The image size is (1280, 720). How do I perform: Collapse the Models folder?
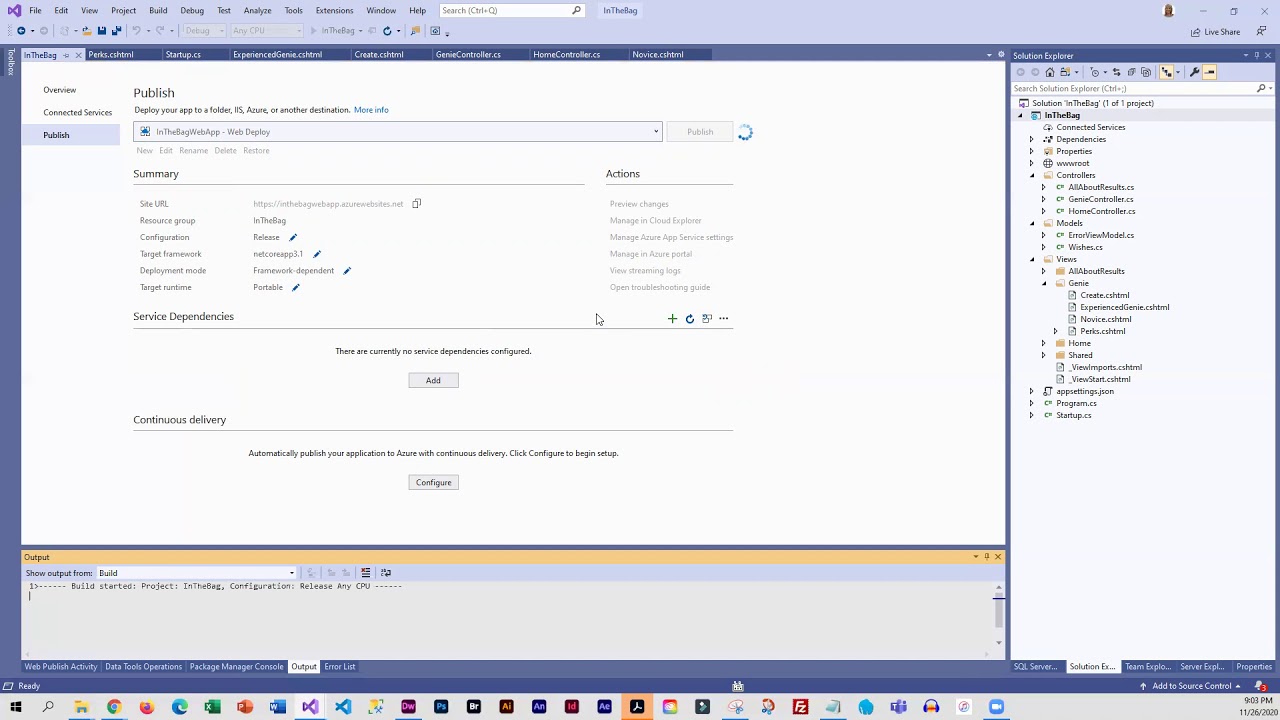pos(1033,223)
